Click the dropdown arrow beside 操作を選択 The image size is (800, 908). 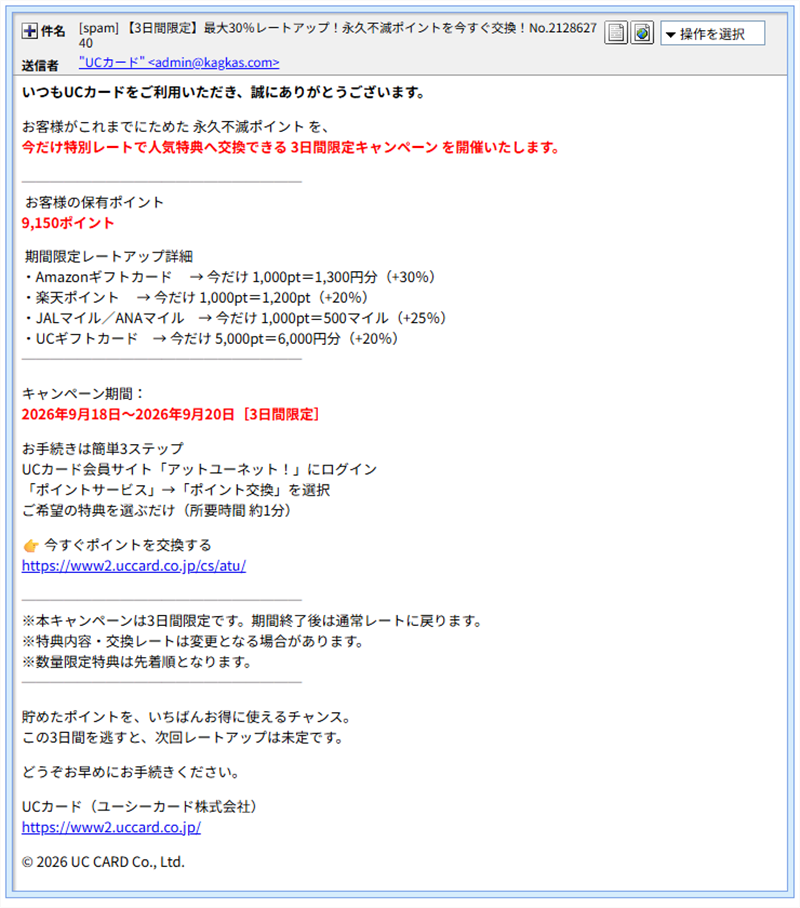[x=670, y=35]
